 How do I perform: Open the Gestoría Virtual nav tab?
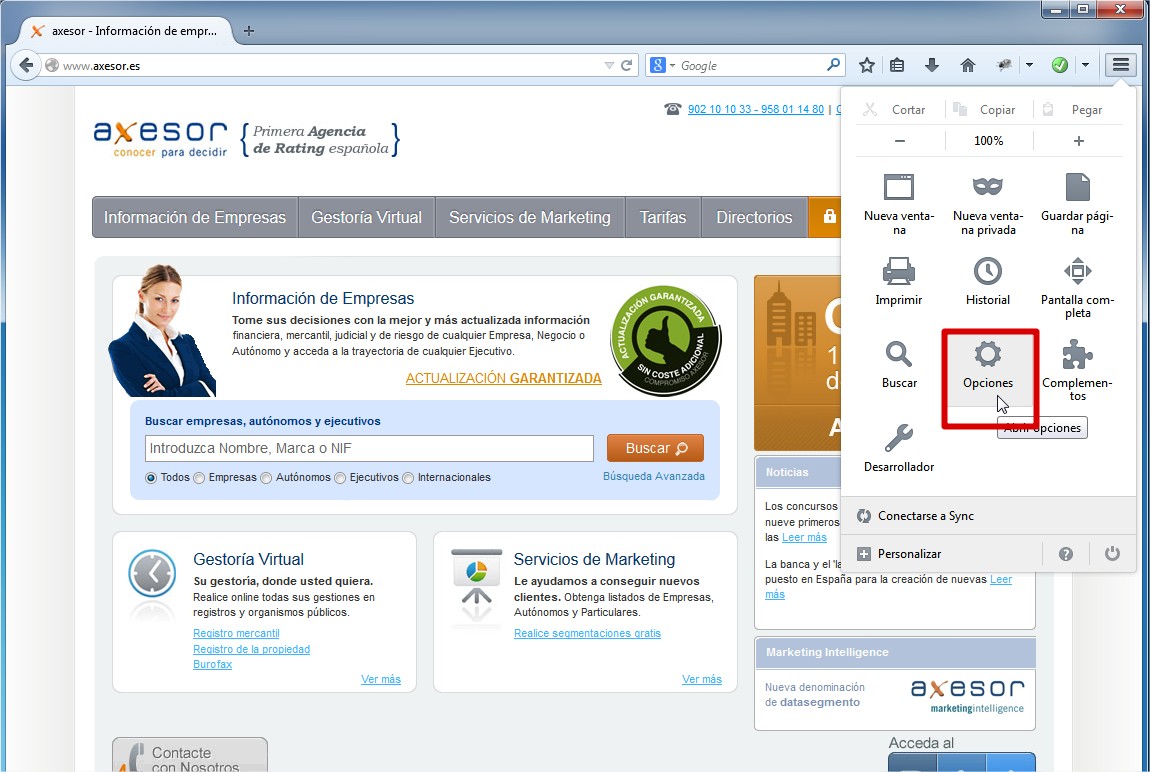[x=367, y=217]
